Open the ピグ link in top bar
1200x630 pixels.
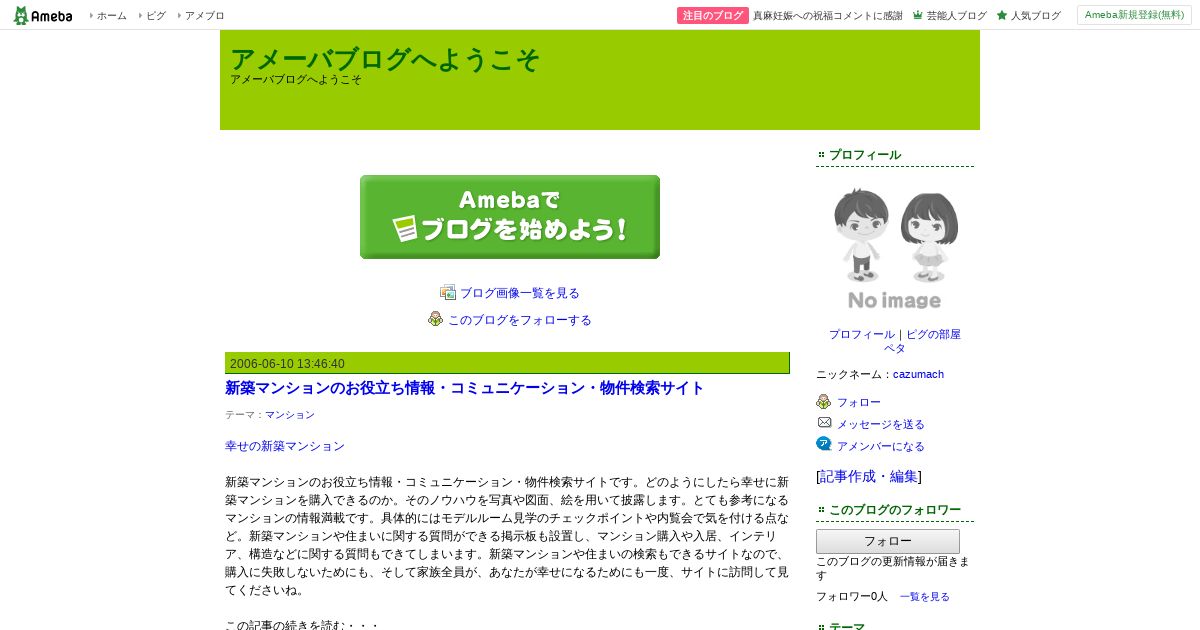(x=155, y=16)
